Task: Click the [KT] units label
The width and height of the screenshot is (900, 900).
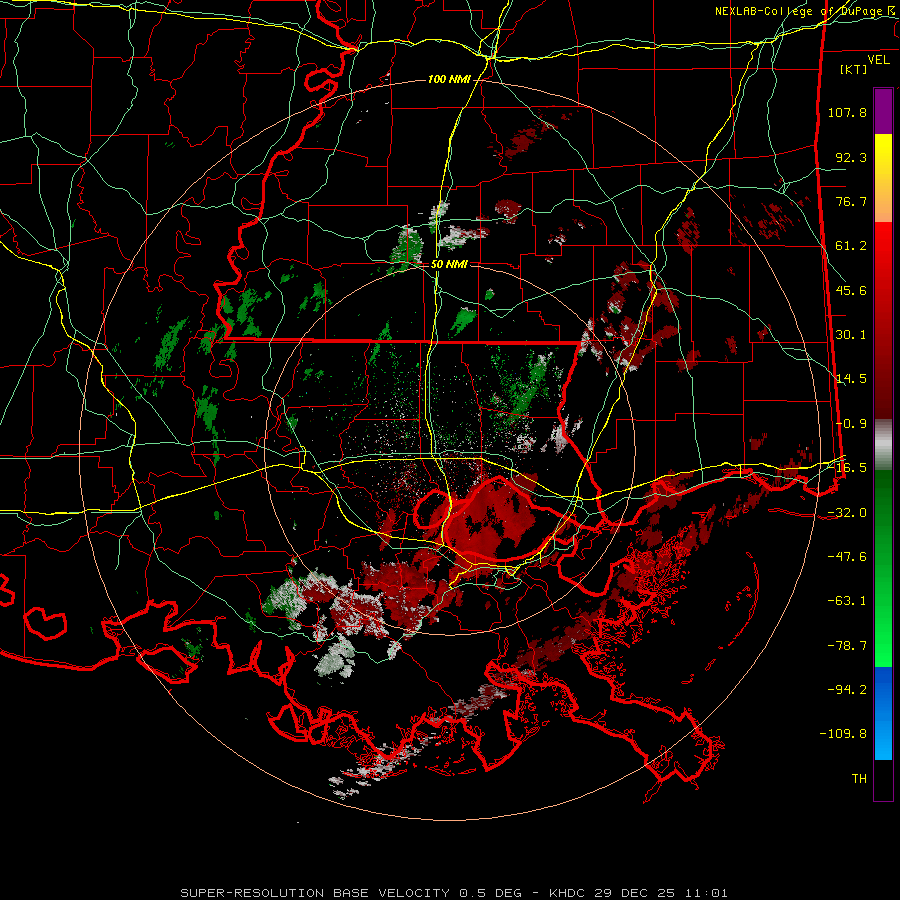Action: [x=854, y=69]
